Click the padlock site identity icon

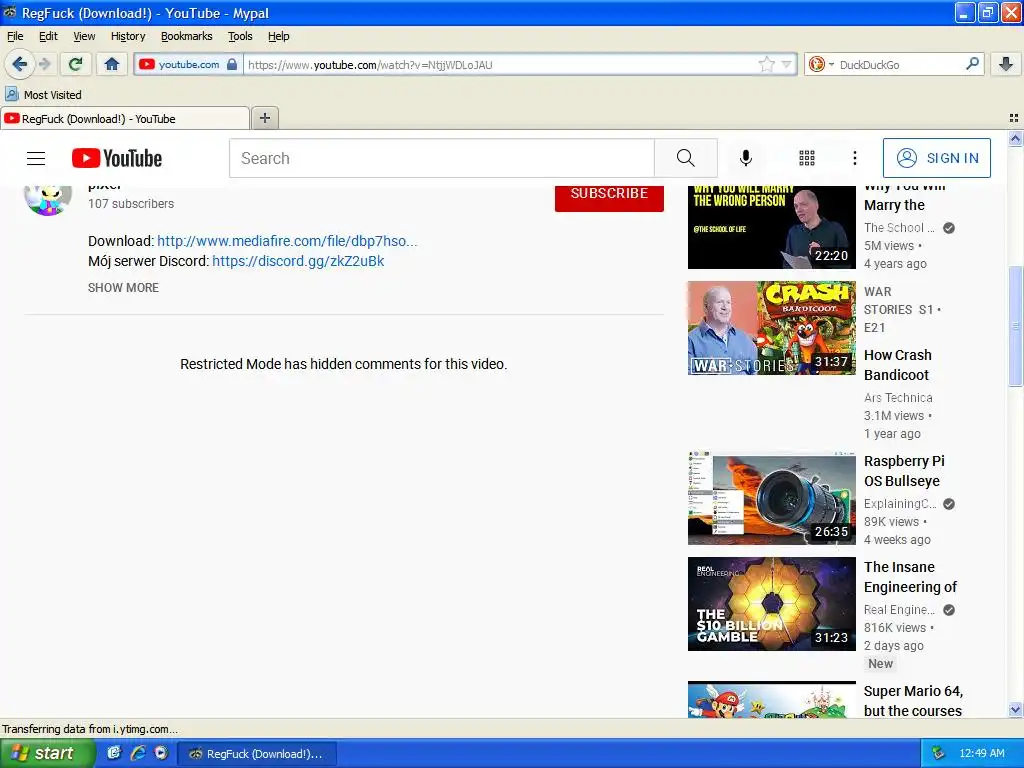pyautogui.click(x=232, y=64)
